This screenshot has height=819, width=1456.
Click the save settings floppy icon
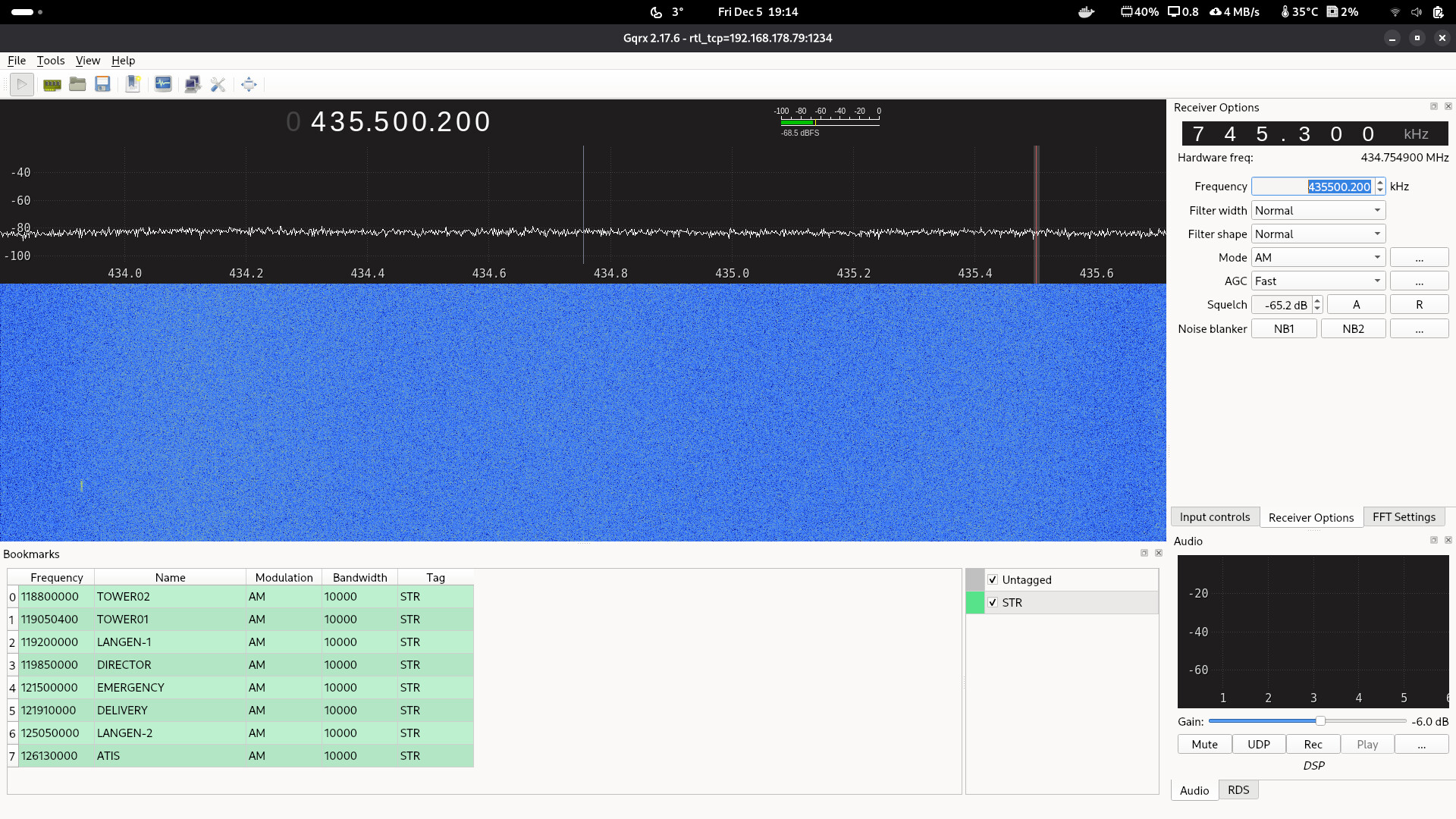[x=102, y=84]
